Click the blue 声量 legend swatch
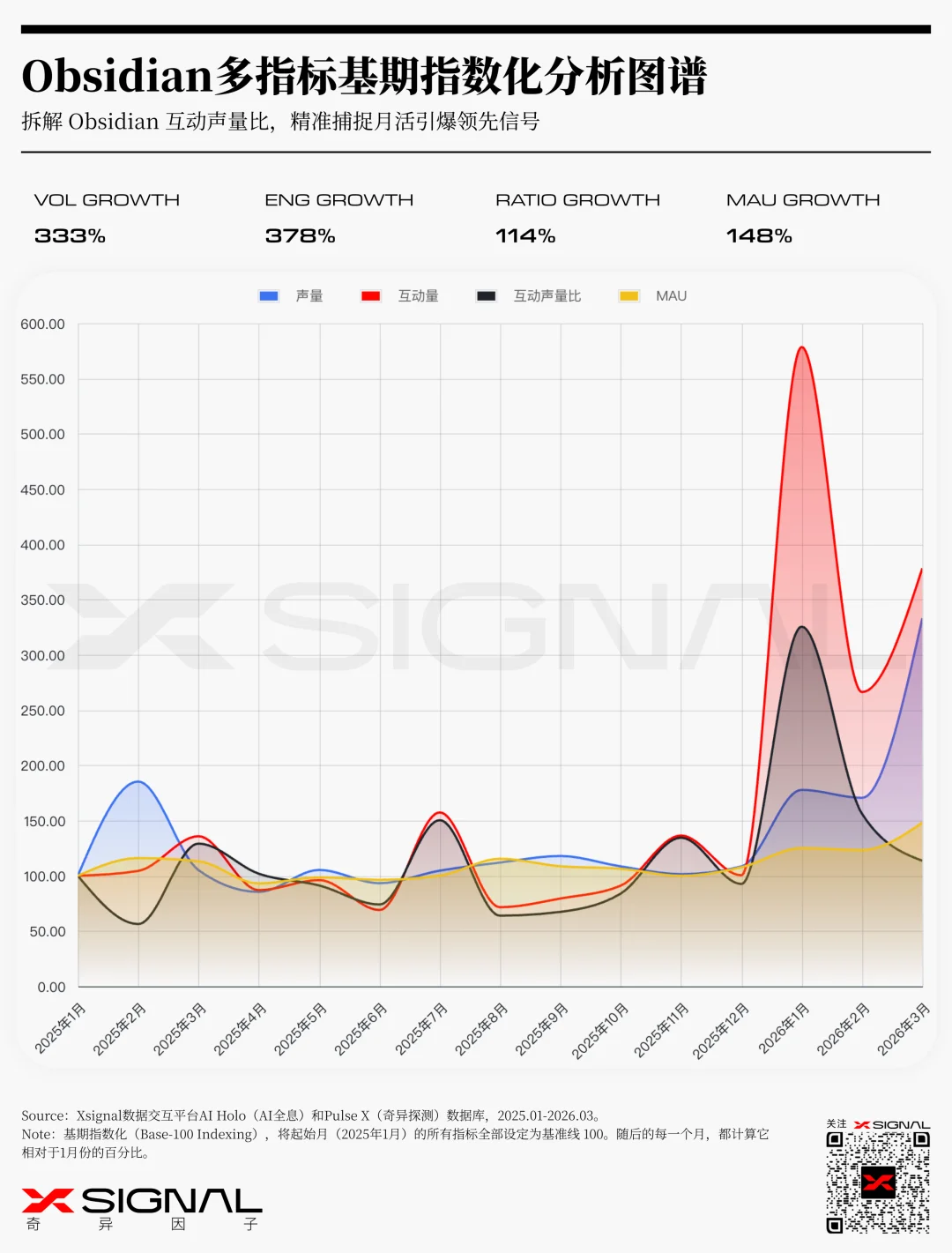Image resolution: width=952 pixels, height=1253 pixels. pos(269,296)
